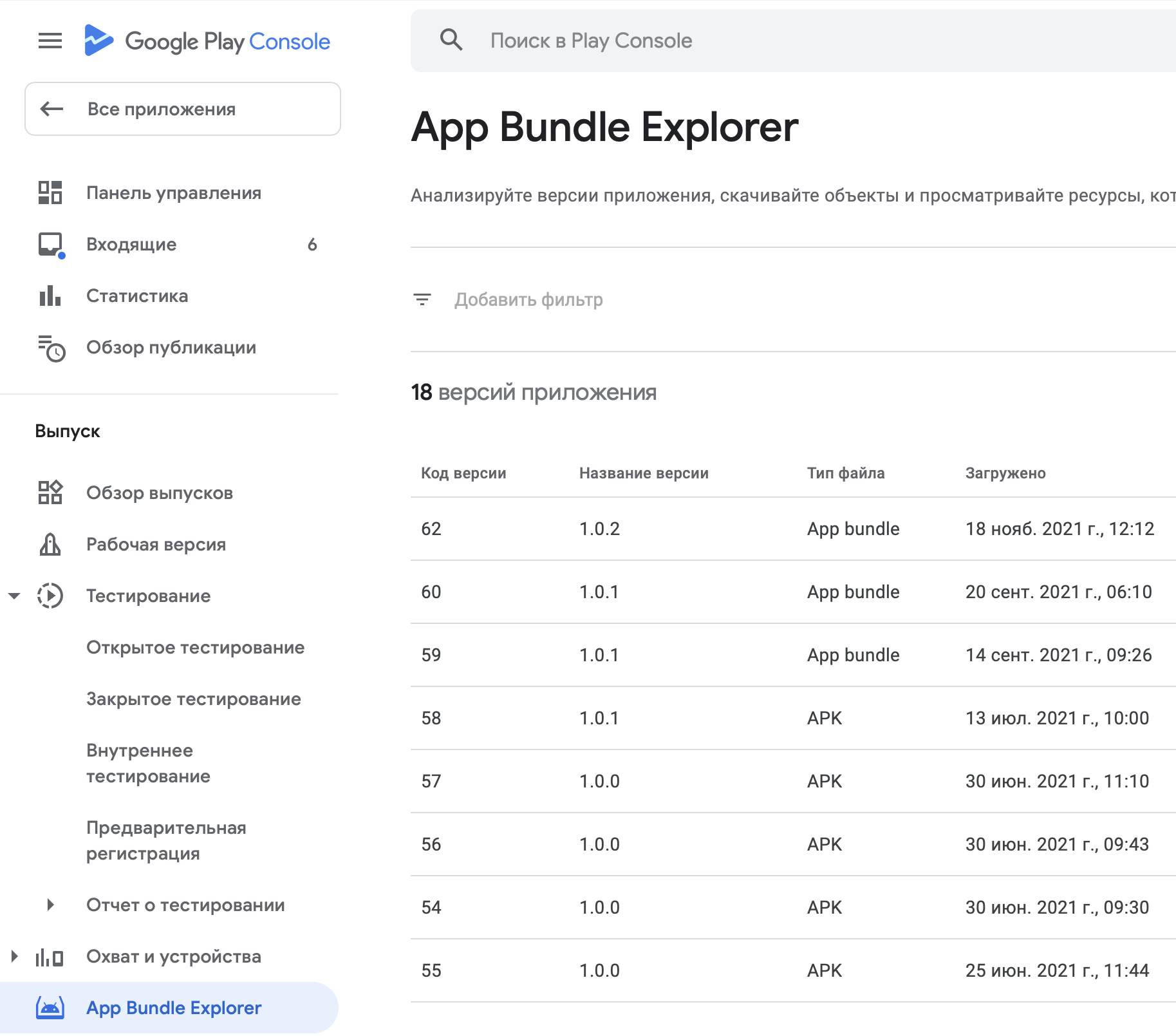
Task: Click the Рабочая версия rocket icon
Action: point(50,544)
